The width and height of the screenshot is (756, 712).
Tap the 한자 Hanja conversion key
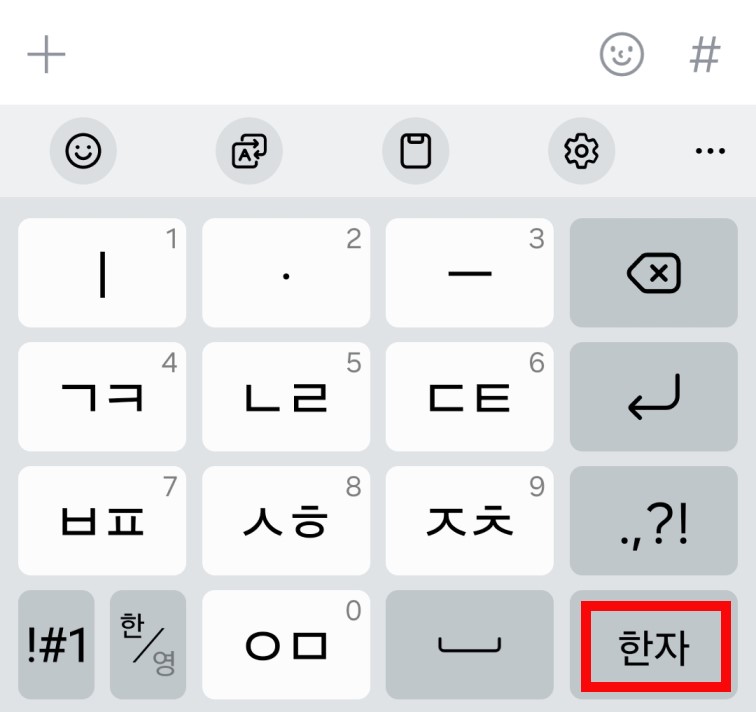653,645
